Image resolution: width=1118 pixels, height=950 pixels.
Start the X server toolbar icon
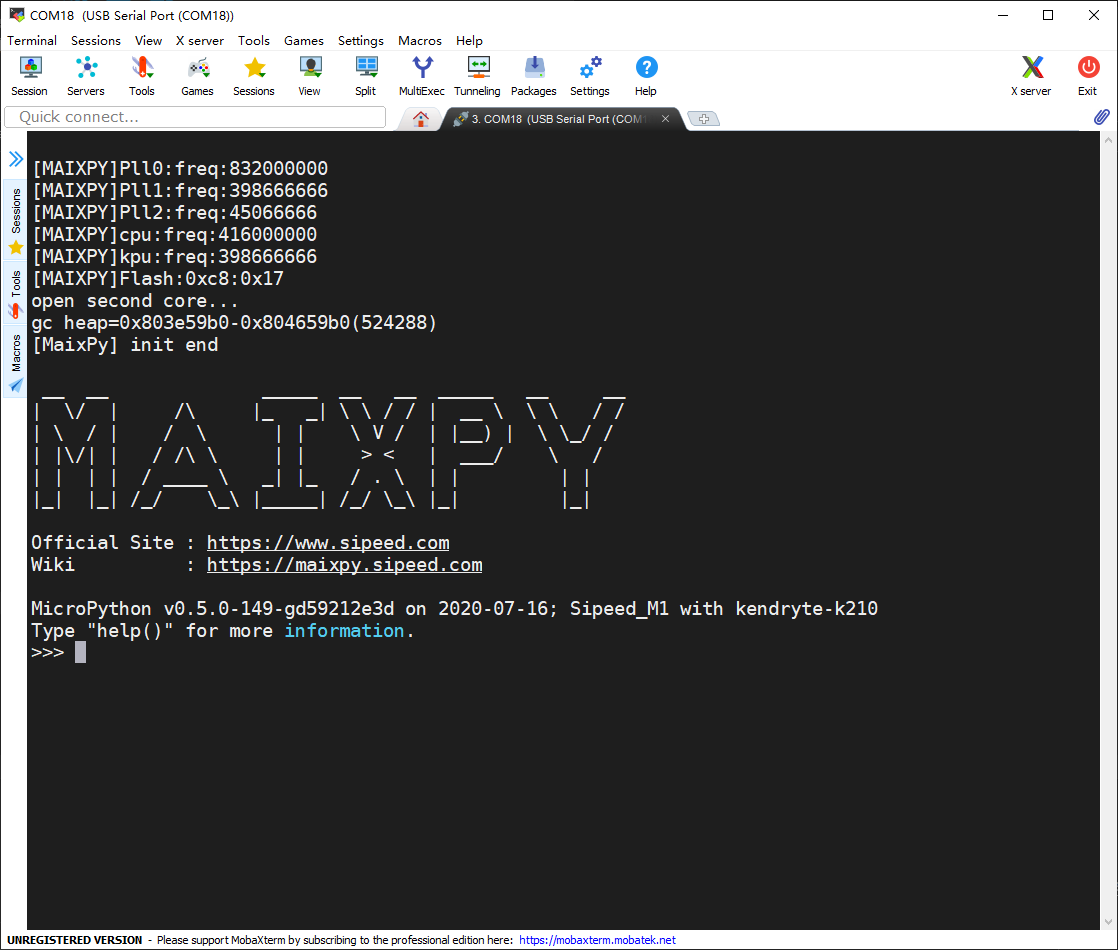tap(1031, 76)
